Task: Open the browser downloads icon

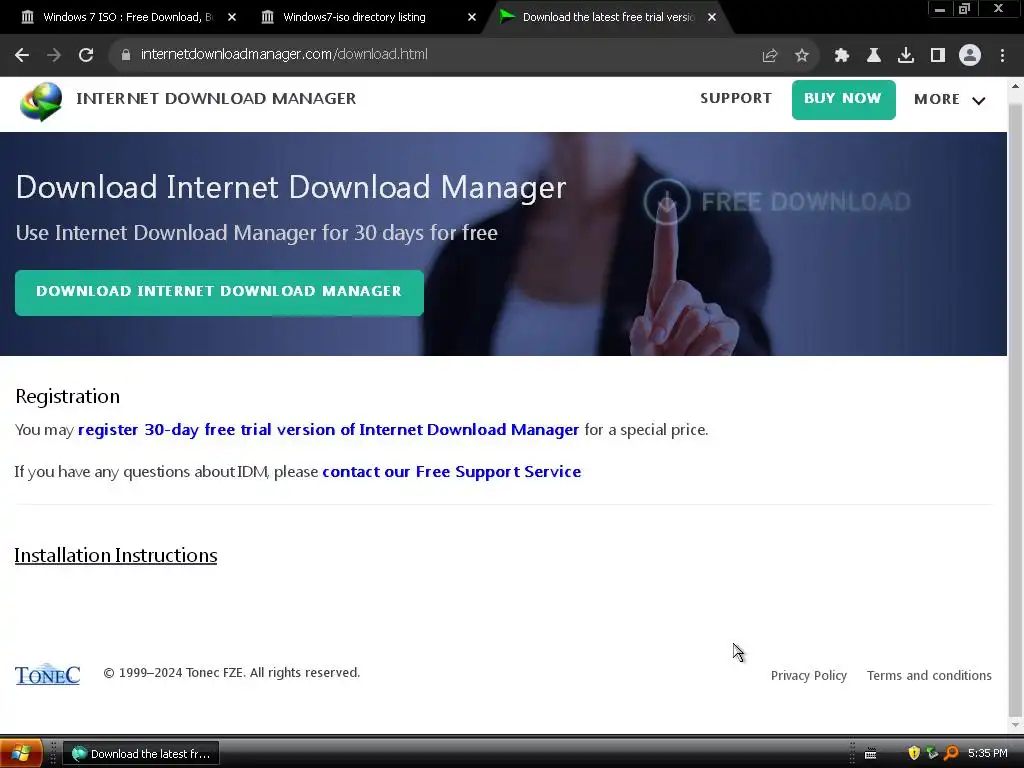Action: tap(906, 56)
